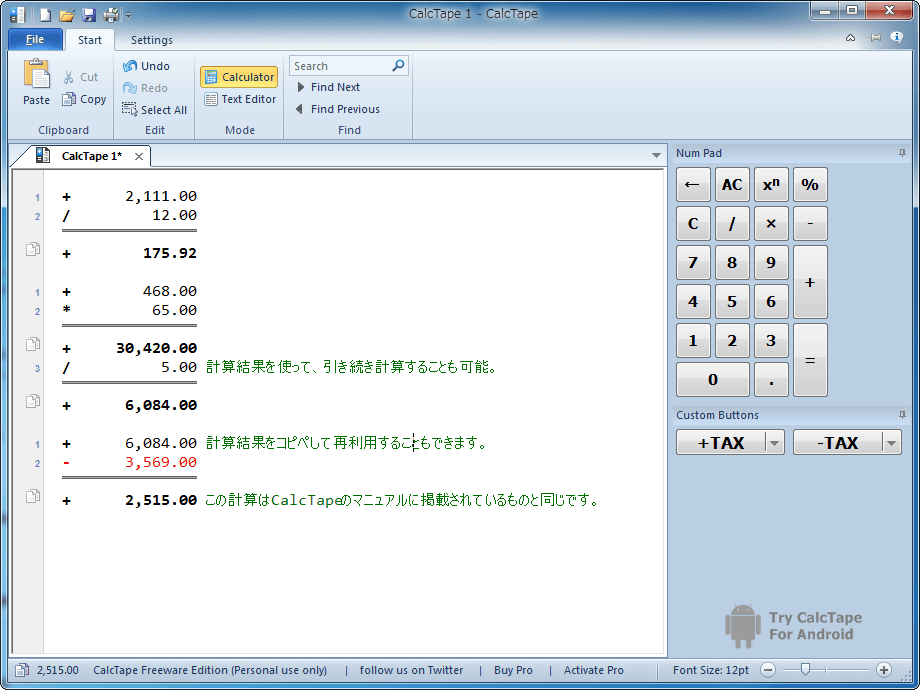Click the -TAX custom button
The width and height of the screenshot is (920, 690).
pyautogui.click(x=838, y=442)
